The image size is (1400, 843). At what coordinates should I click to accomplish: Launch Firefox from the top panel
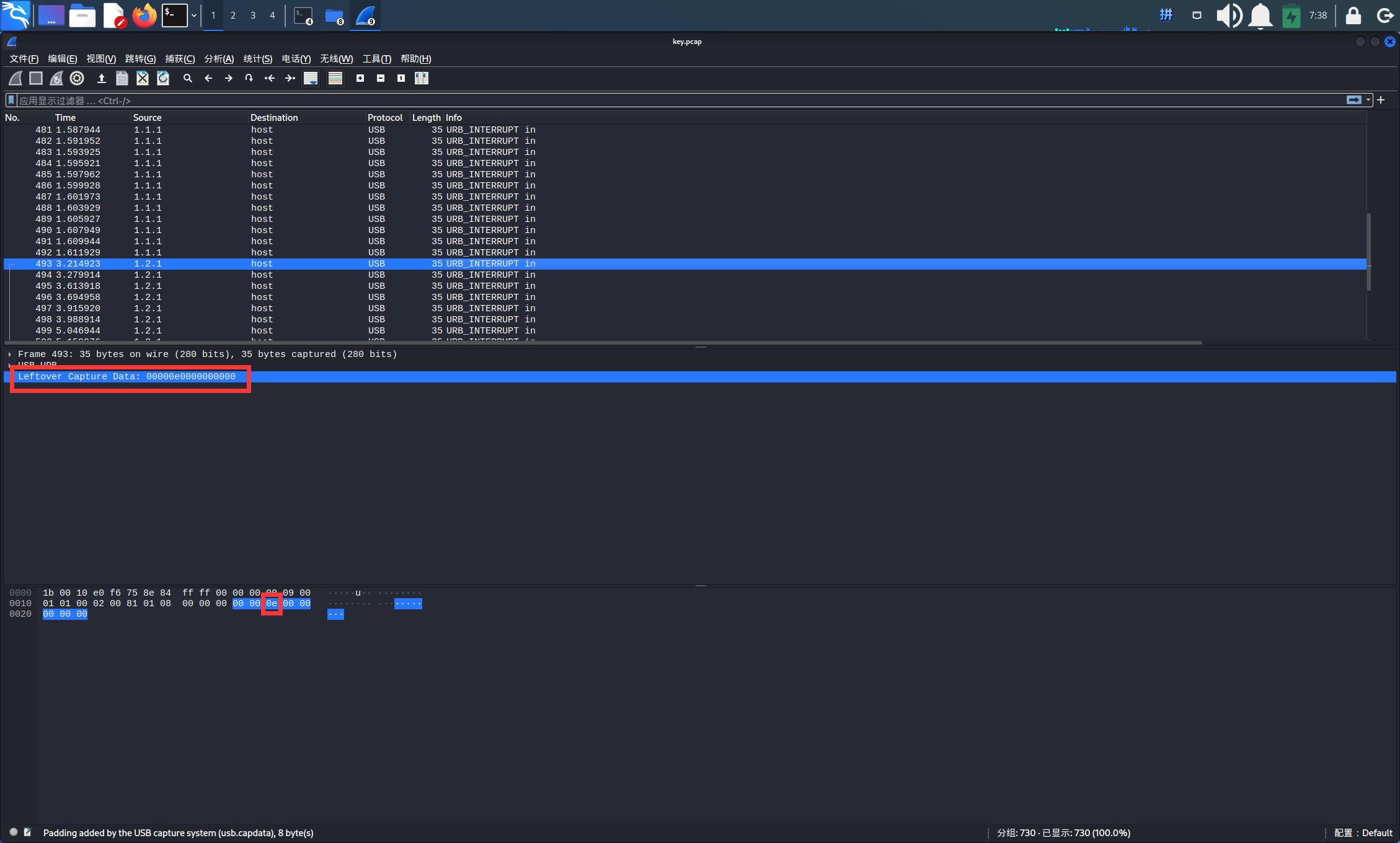(144, 15)
